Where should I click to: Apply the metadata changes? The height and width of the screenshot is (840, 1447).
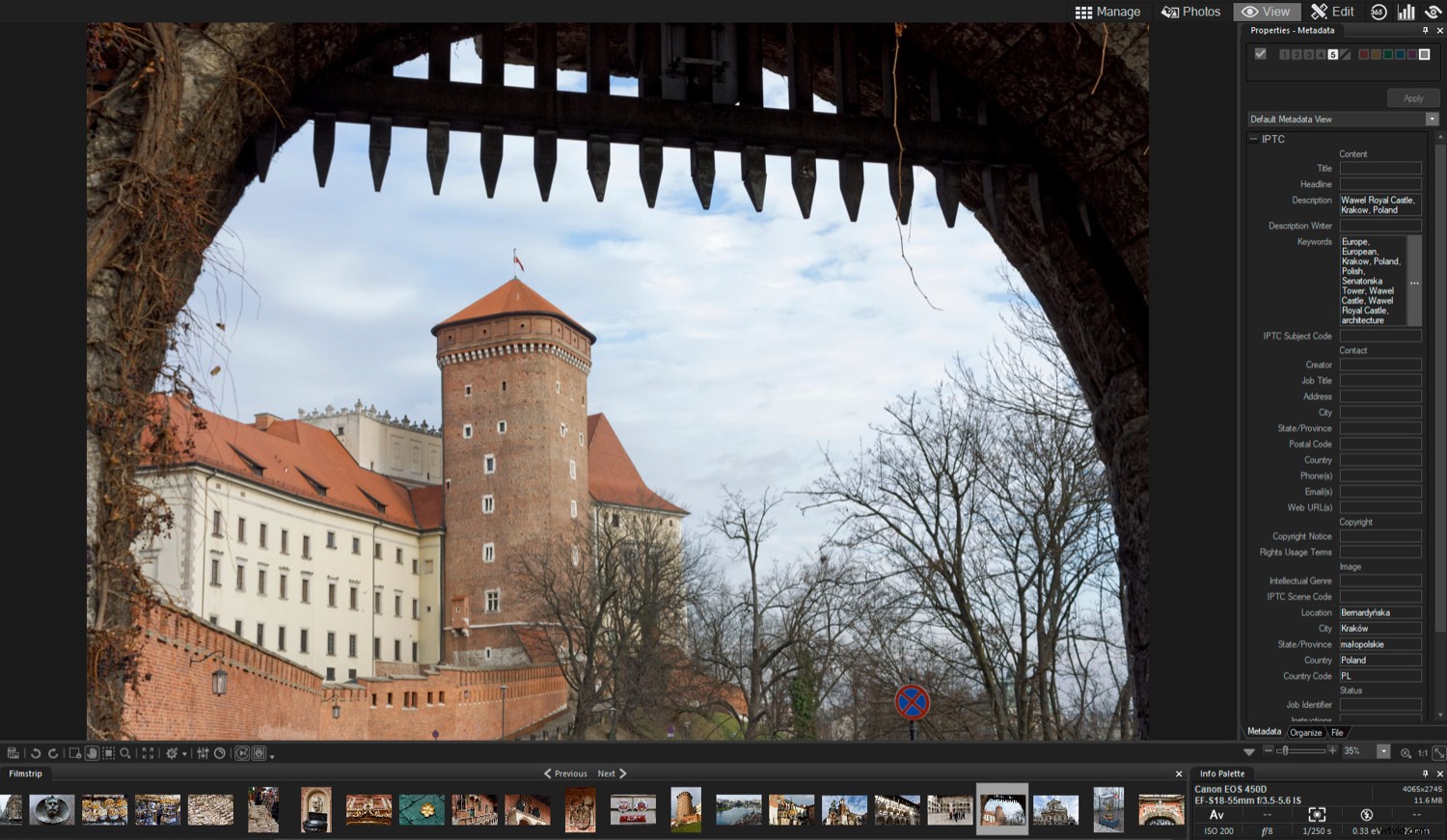point(1411,97)
